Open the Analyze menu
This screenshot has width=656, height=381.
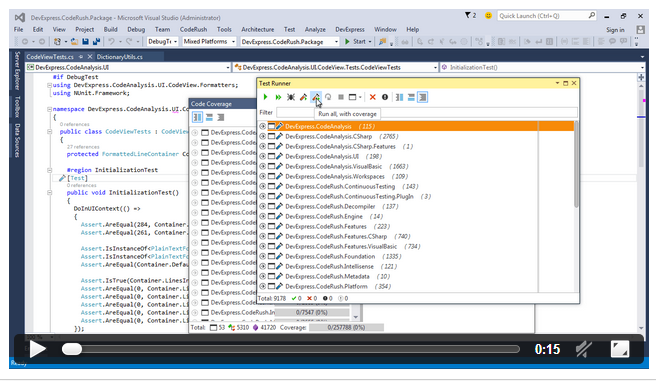click(315, 29)
